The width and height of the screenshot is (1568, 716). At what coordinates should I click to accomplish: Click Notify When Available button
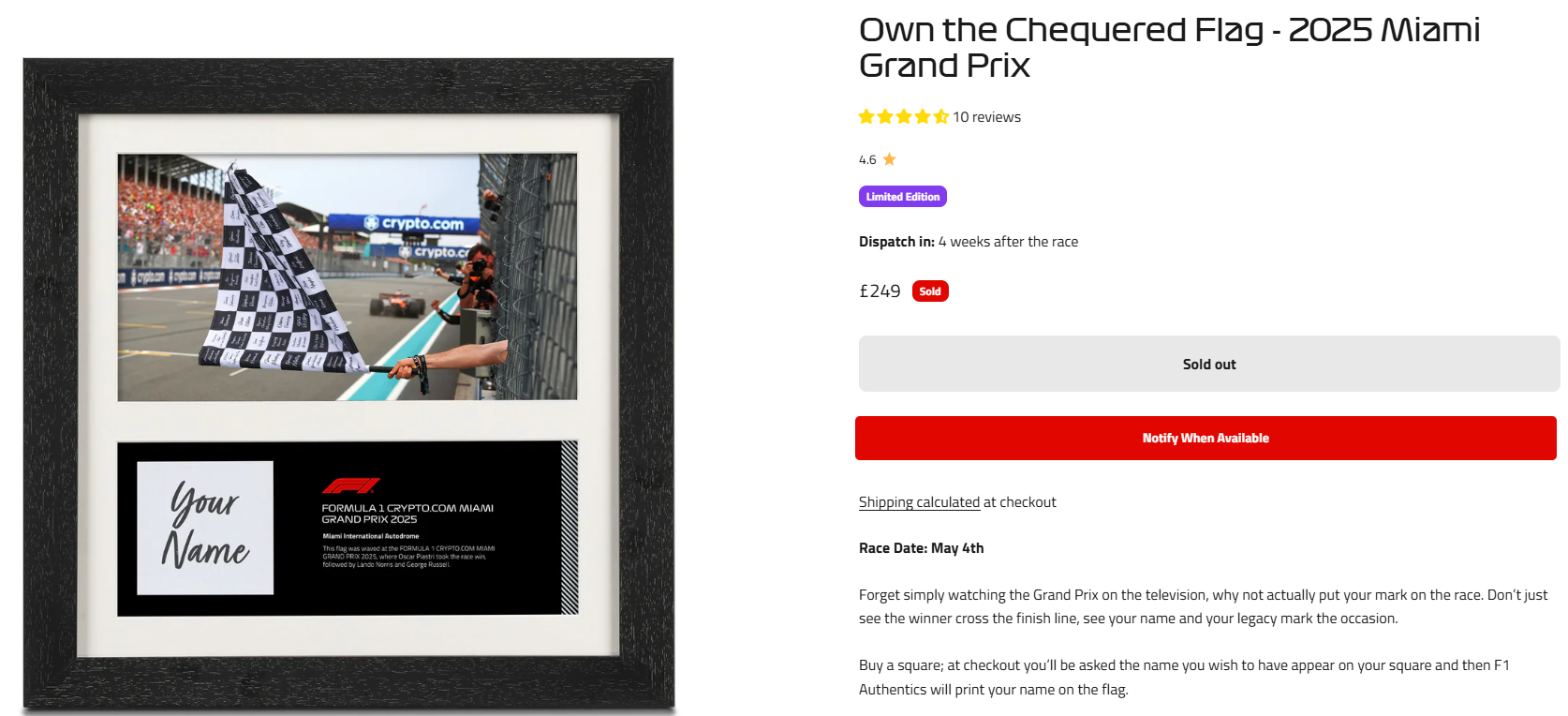tap(1206, 438)
